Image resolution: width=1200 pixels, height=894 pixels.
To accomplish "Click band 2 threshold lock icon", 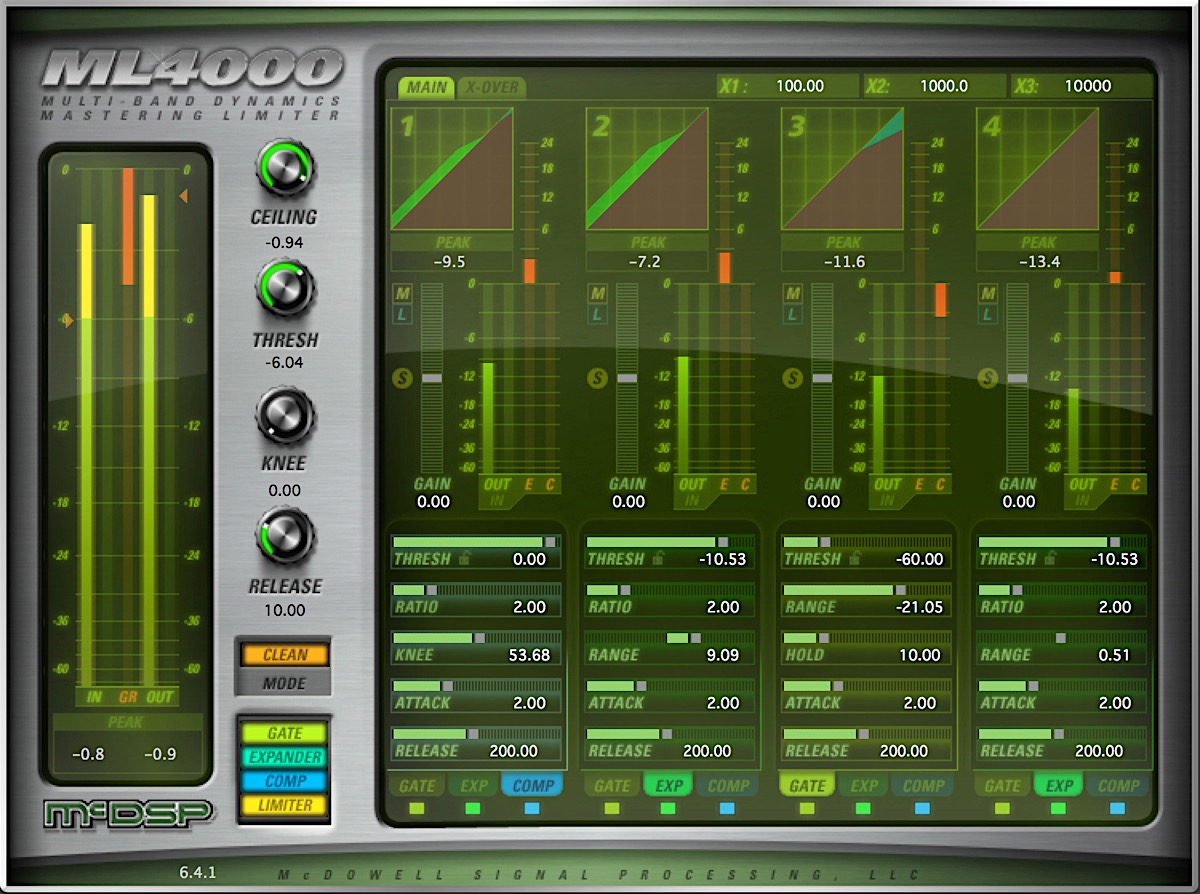I will pyautogui.click(x=659, y=559).
